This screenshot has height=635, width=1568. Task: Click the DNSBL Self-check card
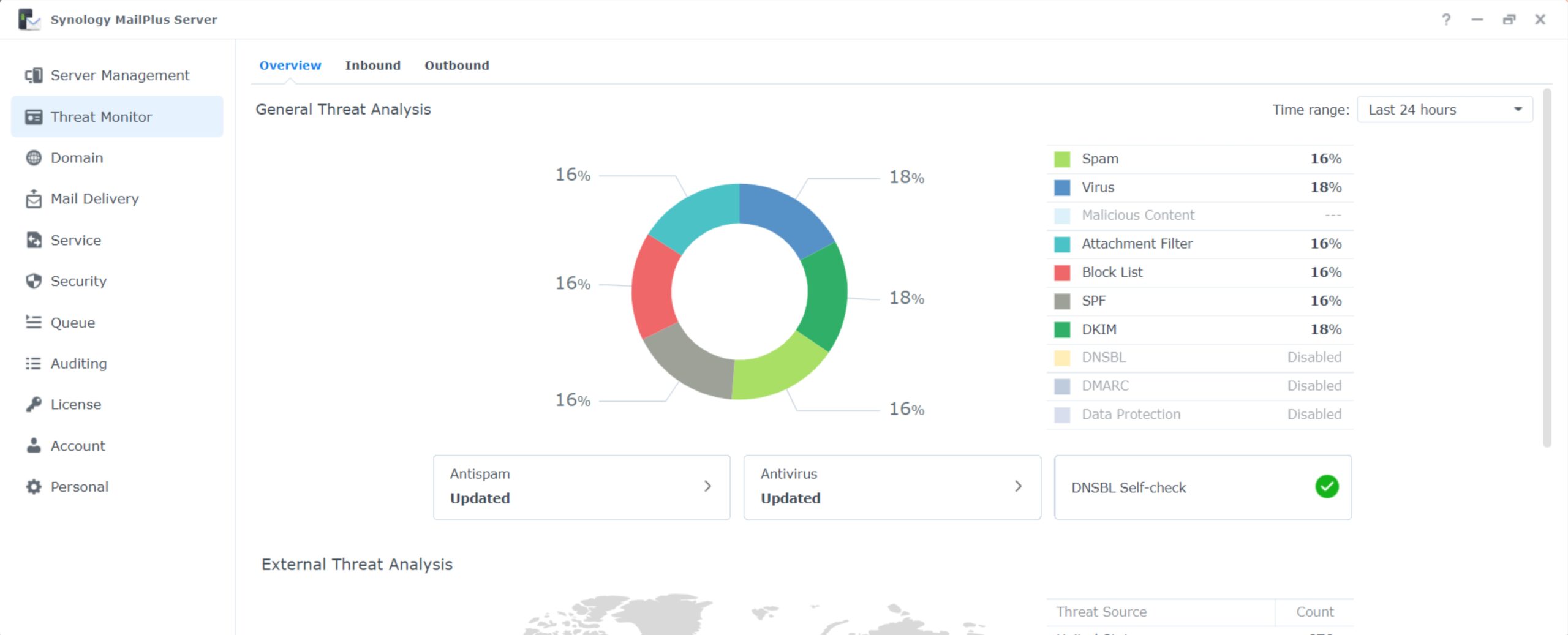pos(1202,487)
